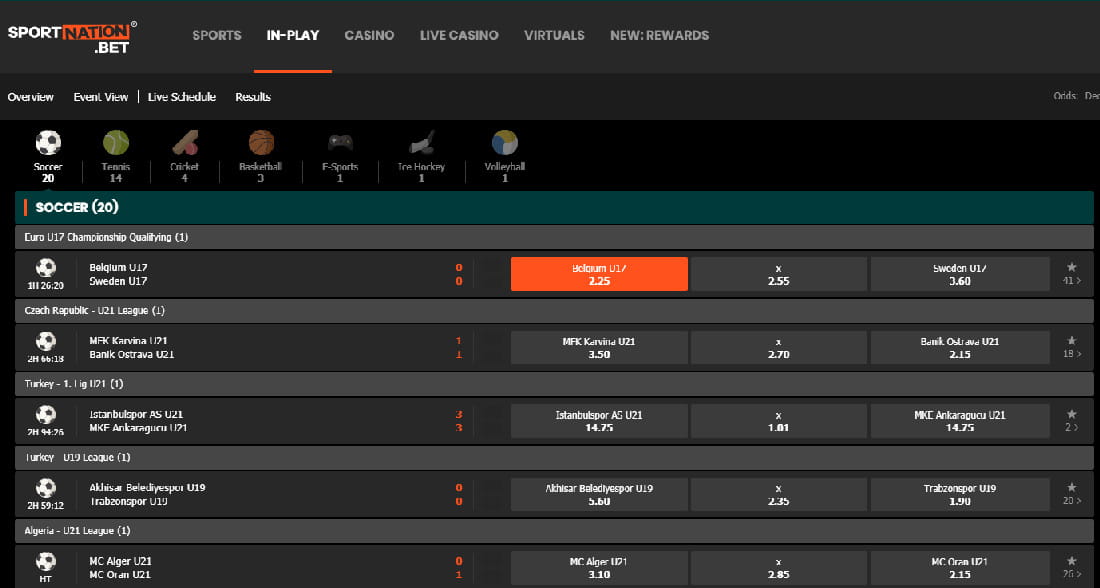
Task: Open the New: Rewards tab
Action: [659, 35]
